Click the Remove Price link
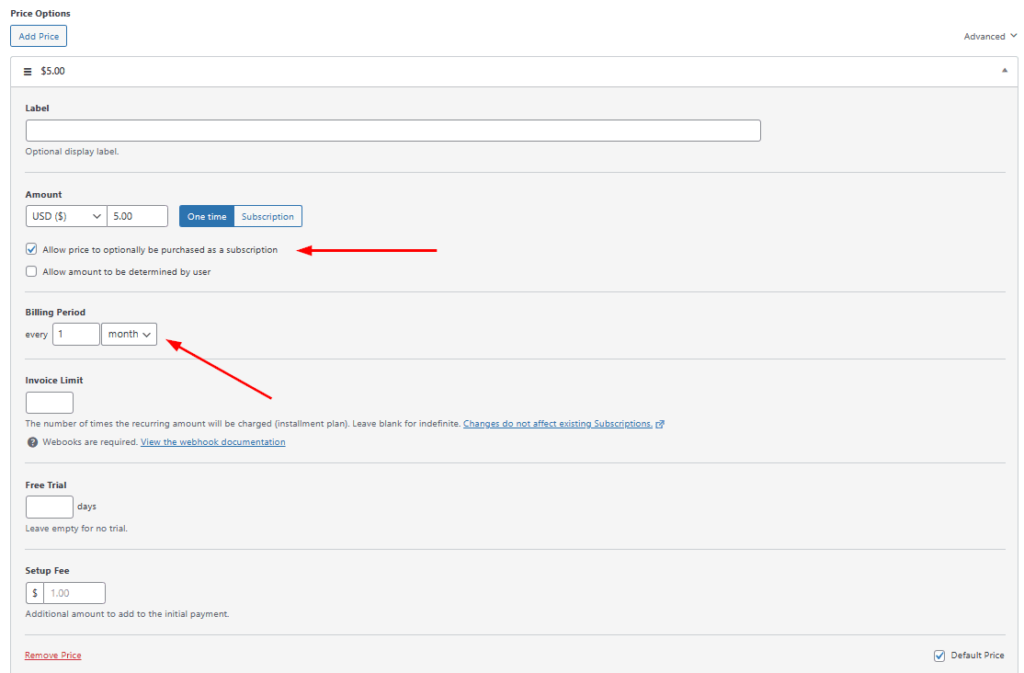Screen dimensions: 1024x673 [53, 656]
